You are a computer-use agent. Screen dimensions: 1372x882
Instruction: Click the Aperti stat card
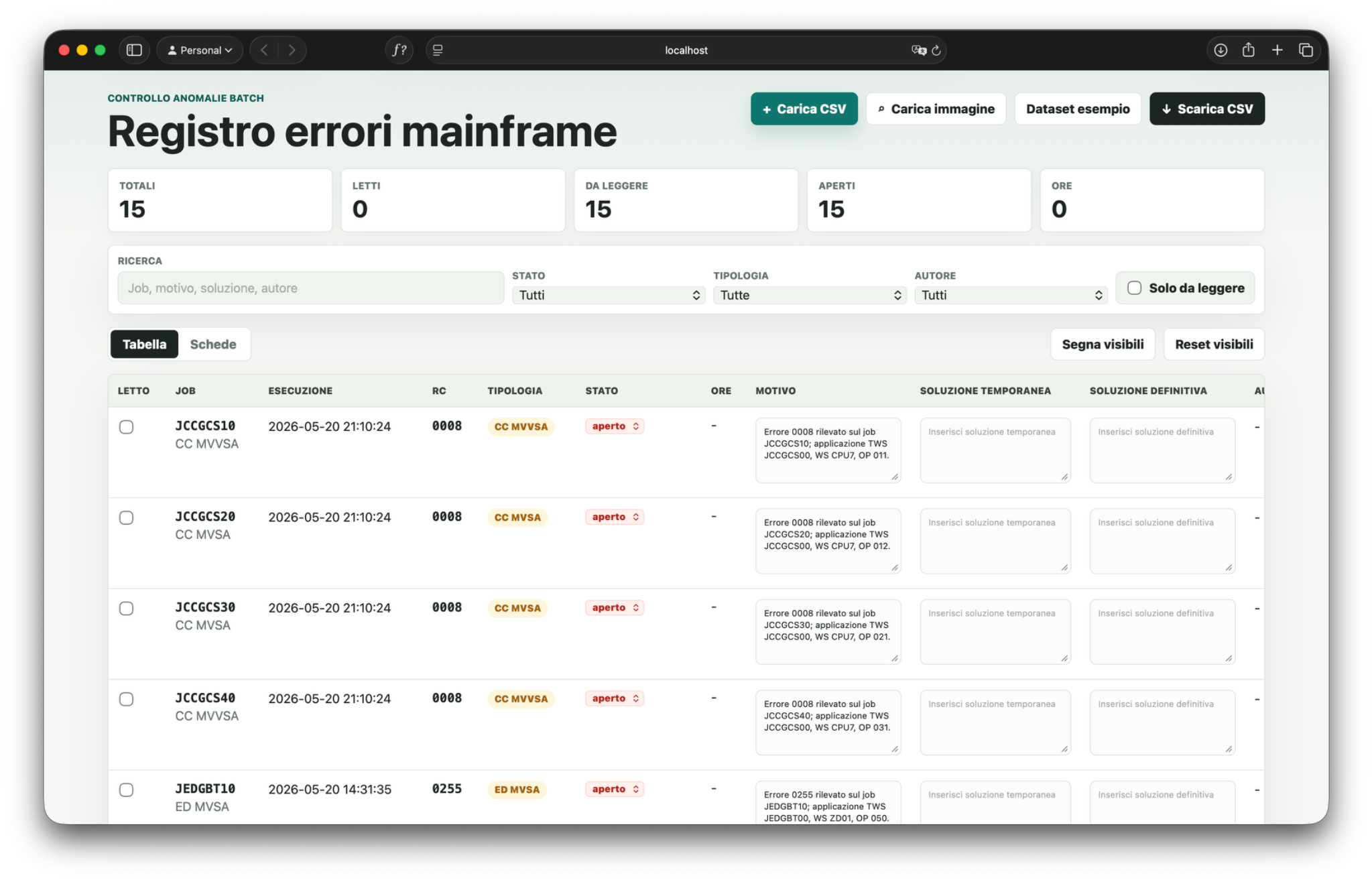919,200
